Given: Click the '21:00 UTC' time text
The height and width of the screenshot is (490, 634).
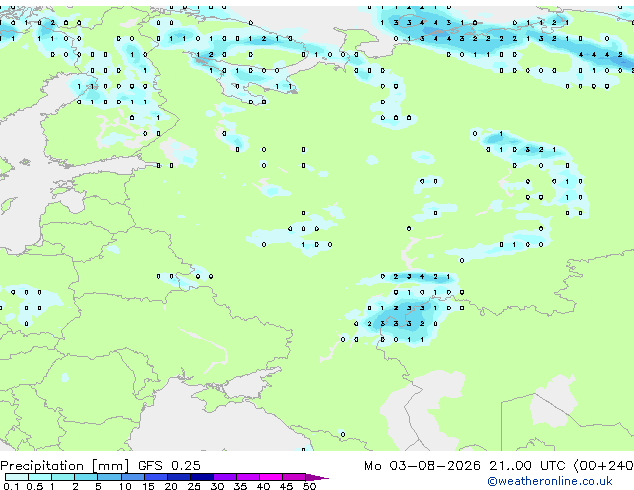Looking at the screenshot, I should pos(527,465).
